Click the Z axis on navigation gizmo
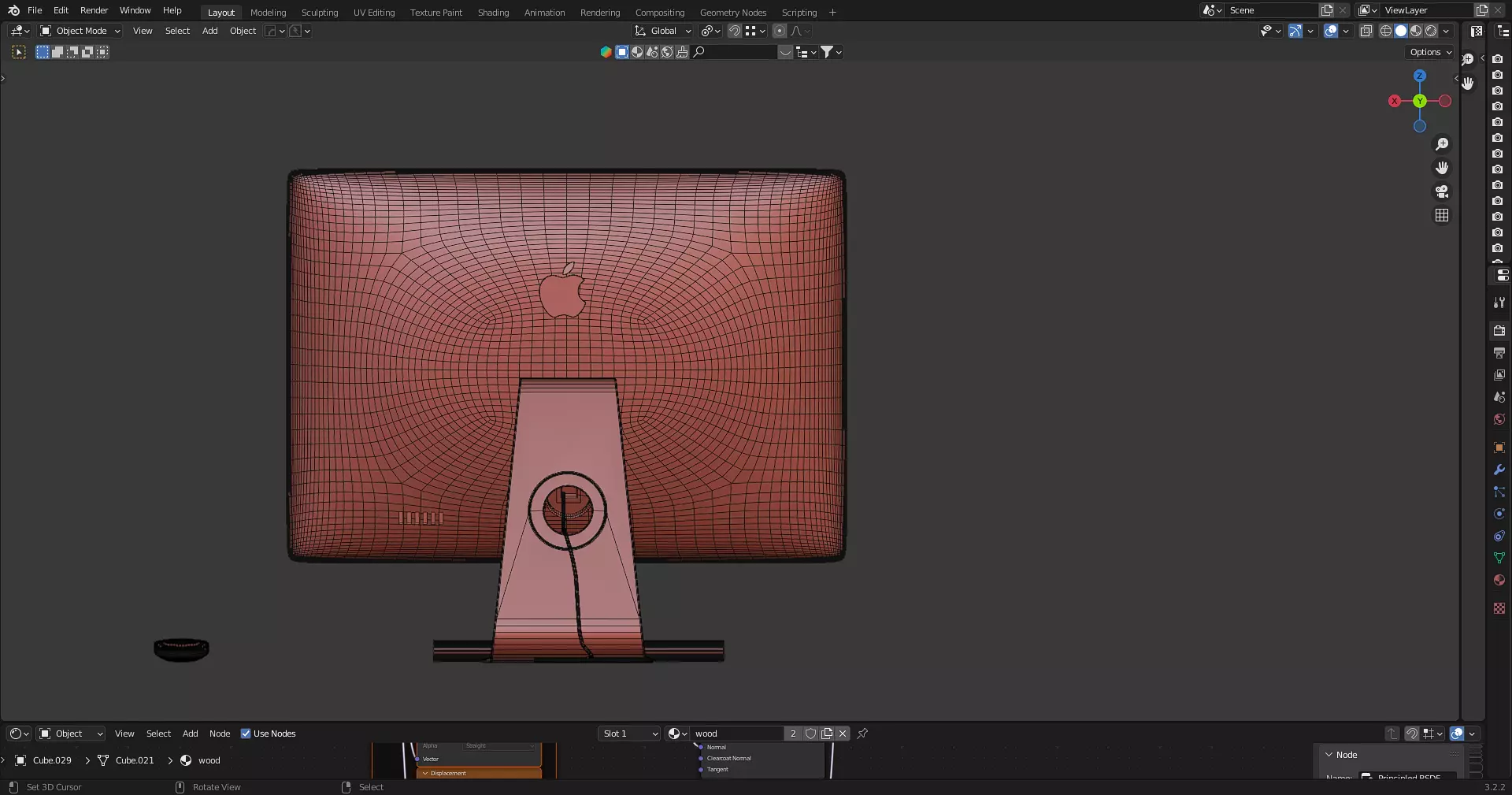Viewport: 1512px width, 795px height. click(x=1419, y=76)
